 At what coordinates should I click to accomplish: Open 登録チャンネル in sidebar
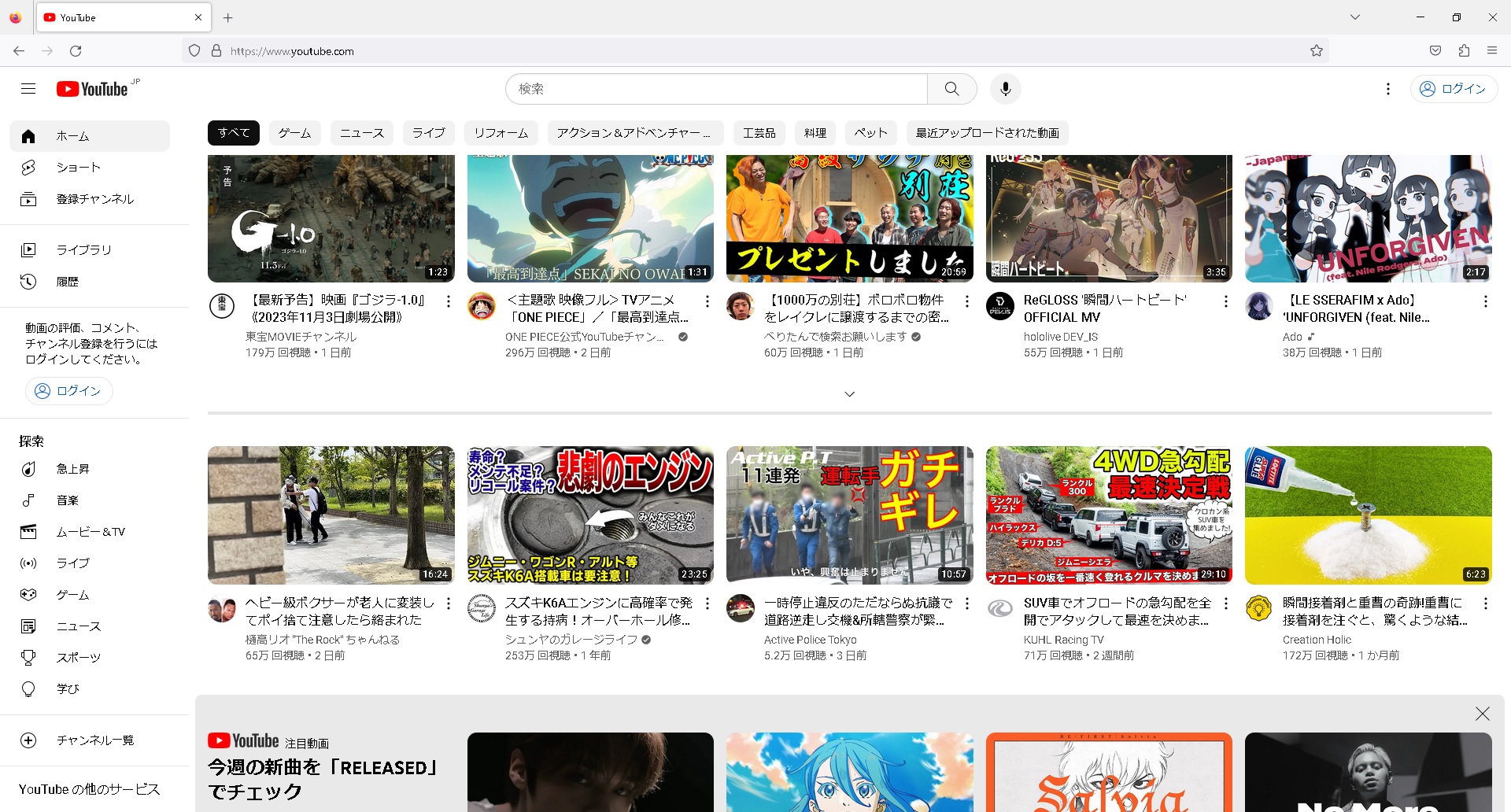90,199
